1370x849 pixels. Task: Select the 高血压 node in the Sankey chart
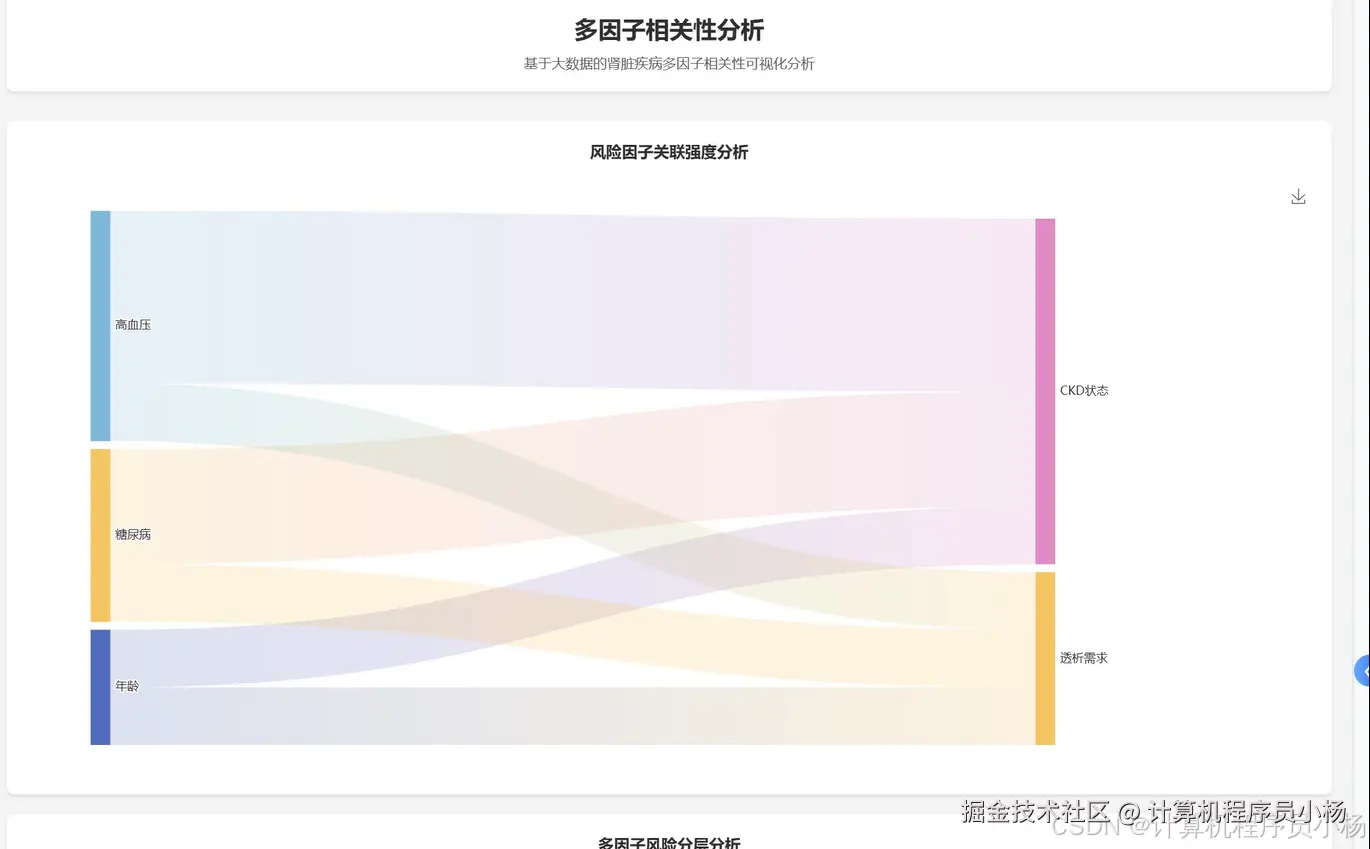click(132, 324)
